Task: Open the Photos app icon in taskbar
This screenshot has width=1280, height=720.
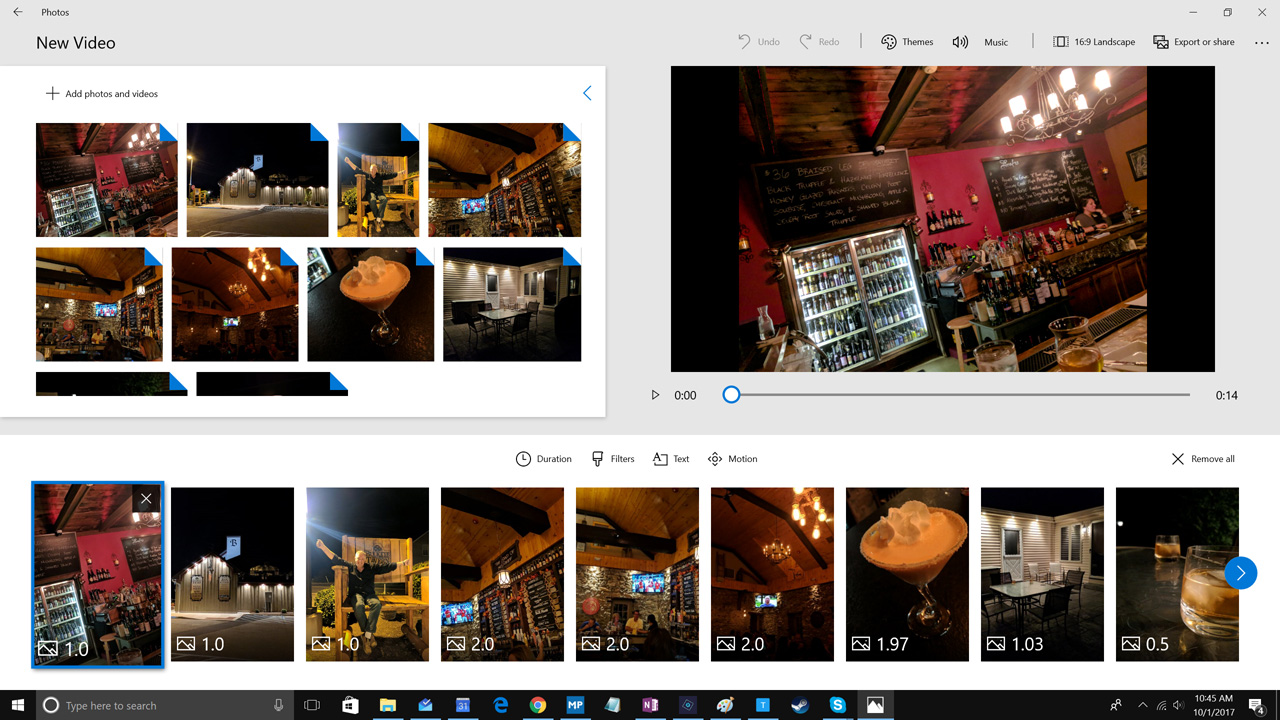Action: (875, 705)
